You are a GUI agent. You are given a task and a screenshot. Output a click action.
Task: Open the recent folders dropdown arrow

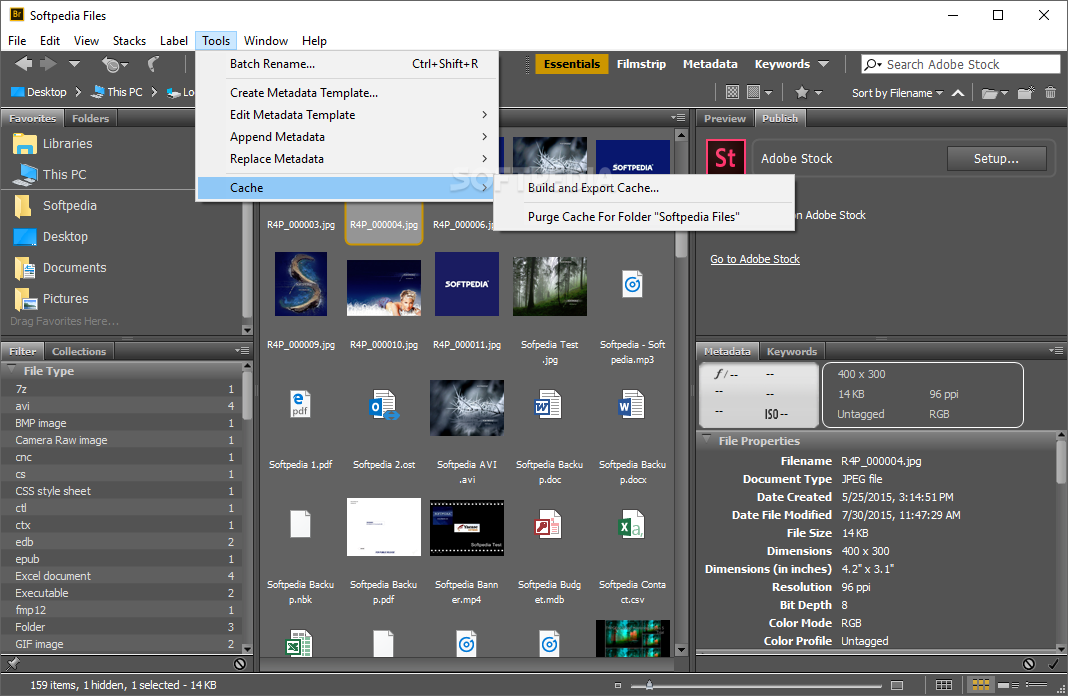tap(74, 64)
